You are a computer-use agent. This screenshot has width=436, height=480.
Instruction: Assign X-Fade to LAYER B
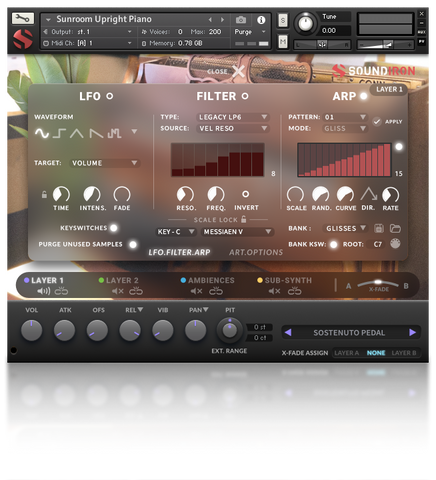coord(404,353)
